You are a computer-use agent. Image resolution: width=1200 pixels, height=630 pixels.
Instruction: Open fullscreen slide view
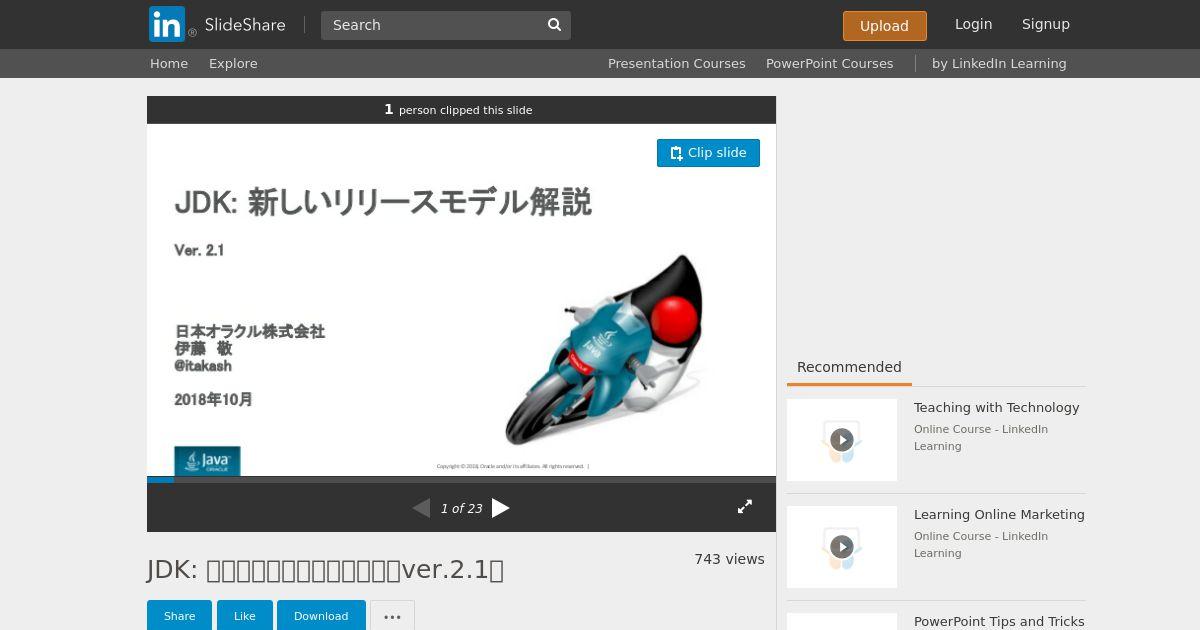(x=745, y=507)
